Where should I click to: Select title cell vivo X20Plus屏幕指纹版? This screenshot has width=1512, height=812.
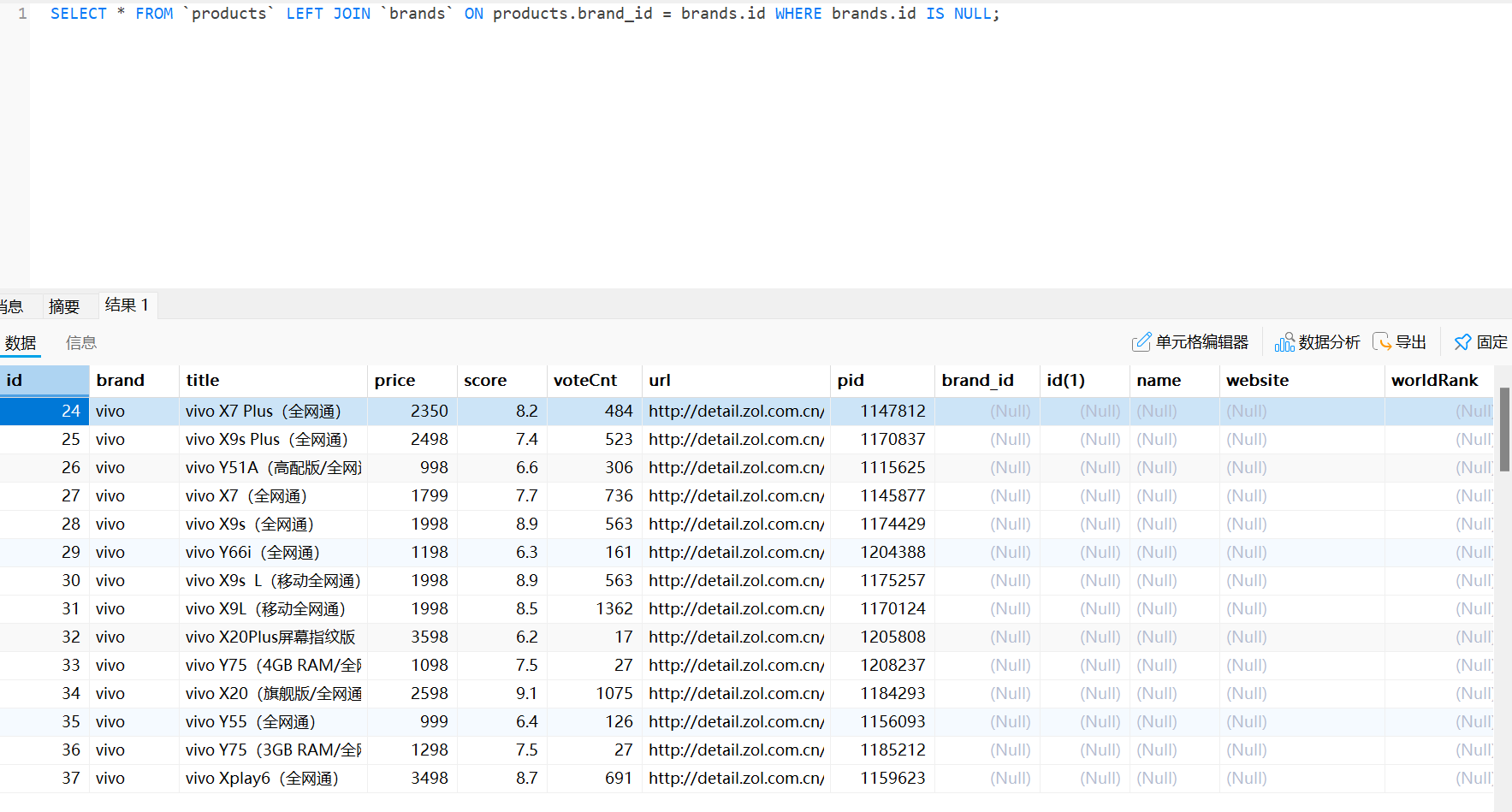pos(270,637)
